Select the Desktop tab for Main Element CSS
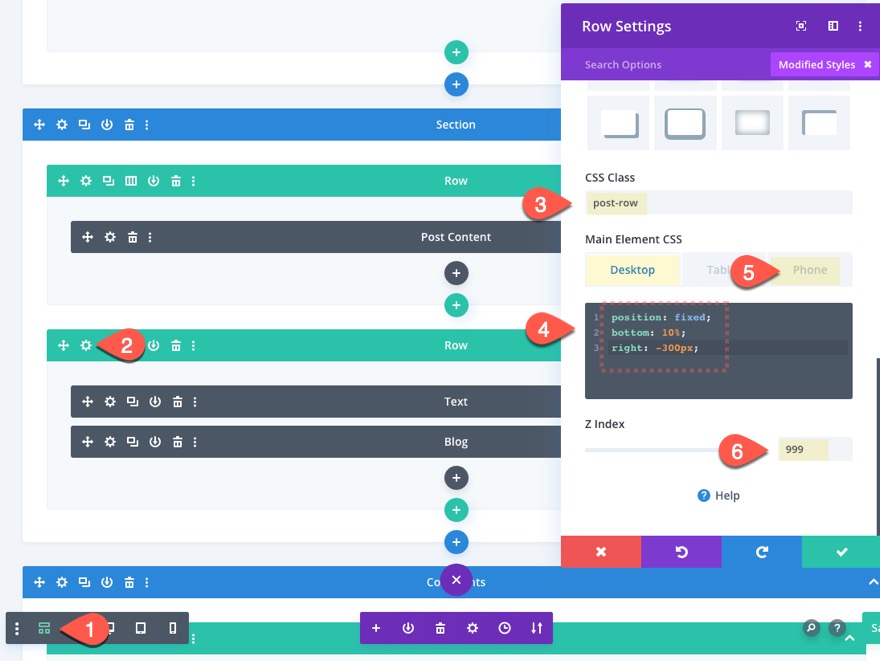Screen dimensions: 880x661 click(x=632, y=270)
